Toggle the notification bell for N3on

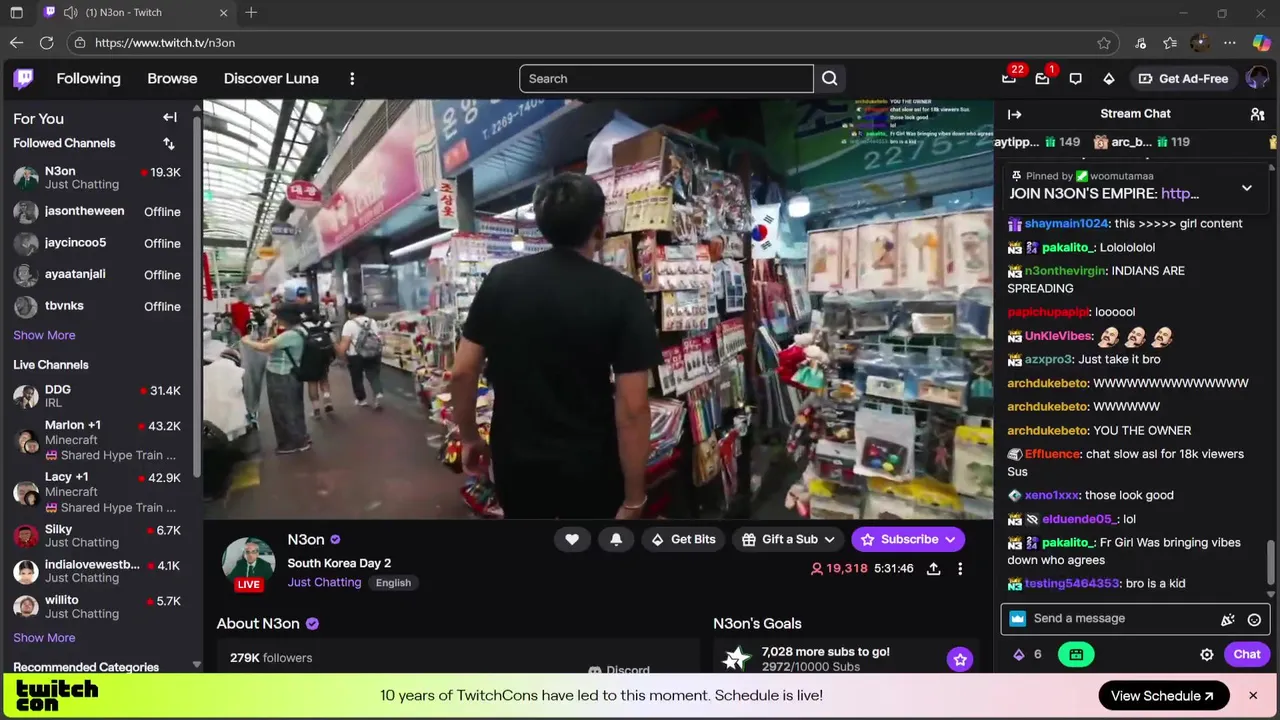pyautogui.click(x=616, y=539)
